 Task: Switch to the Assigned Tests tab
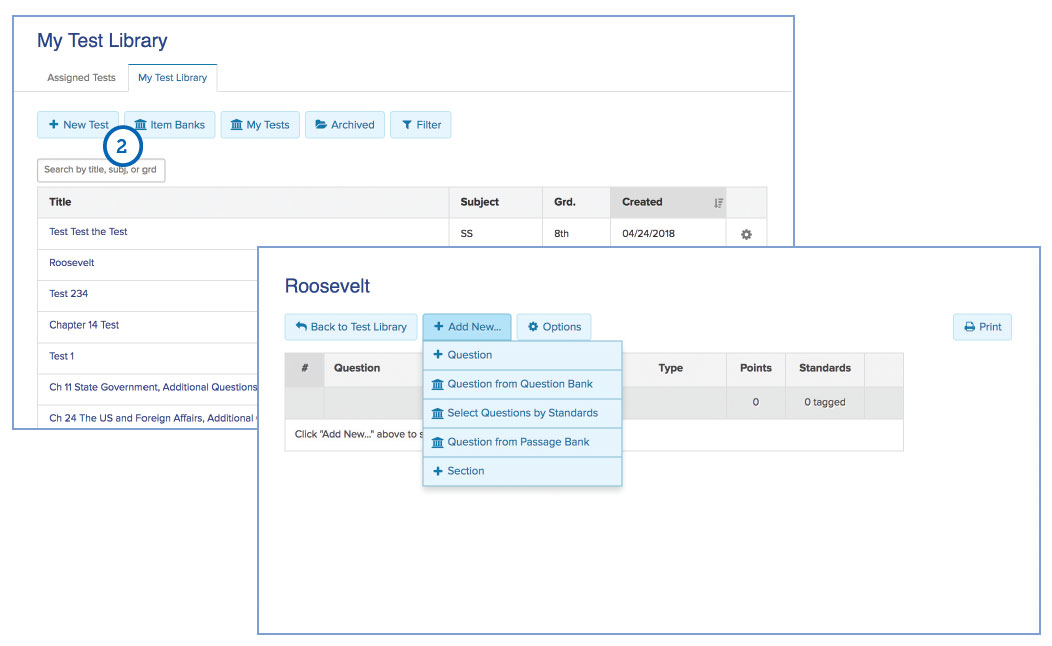coord(81,78)
